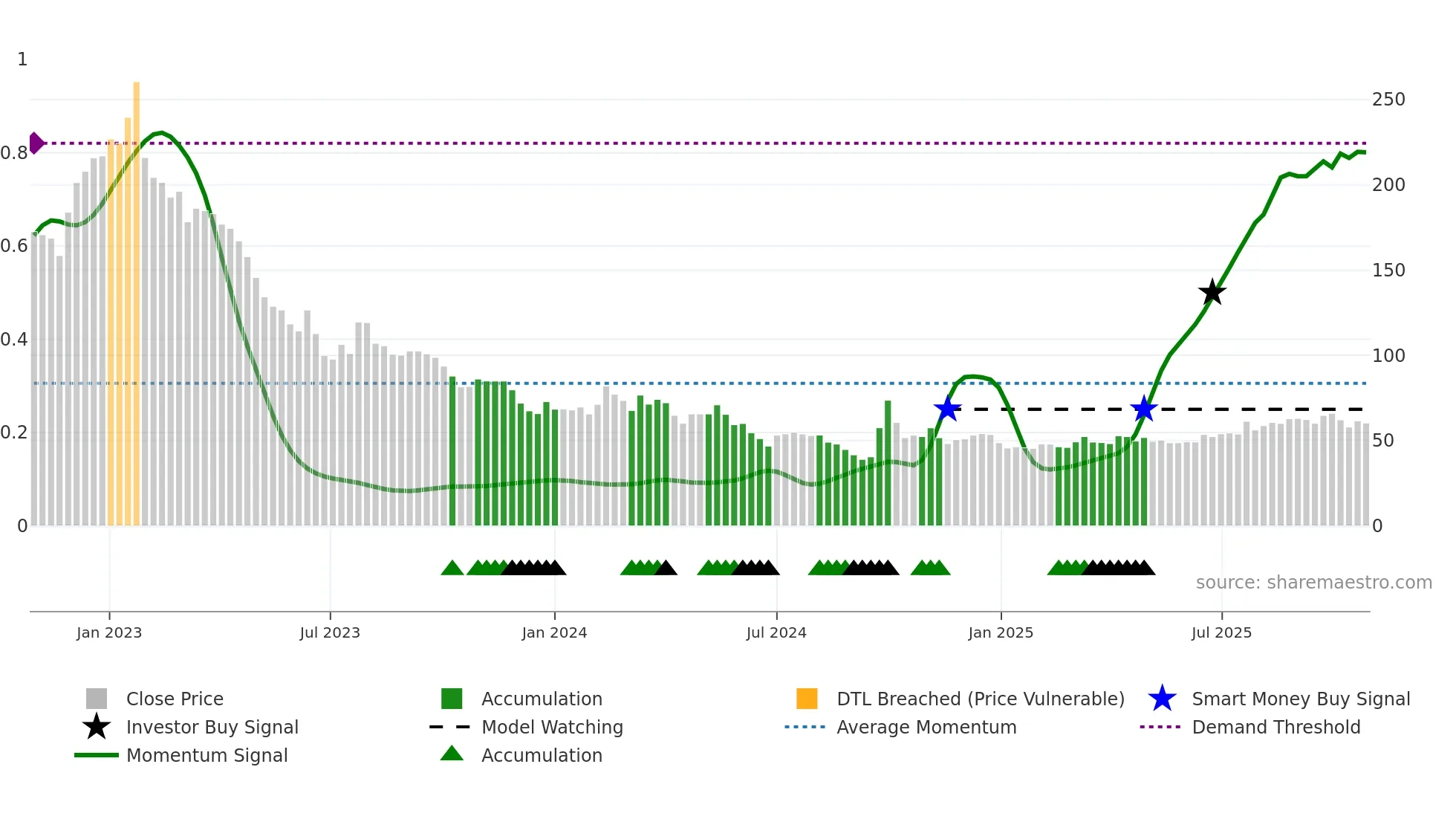Click the Jul 2025 x-axis label
The image size is (1456, 819).
1221,632
